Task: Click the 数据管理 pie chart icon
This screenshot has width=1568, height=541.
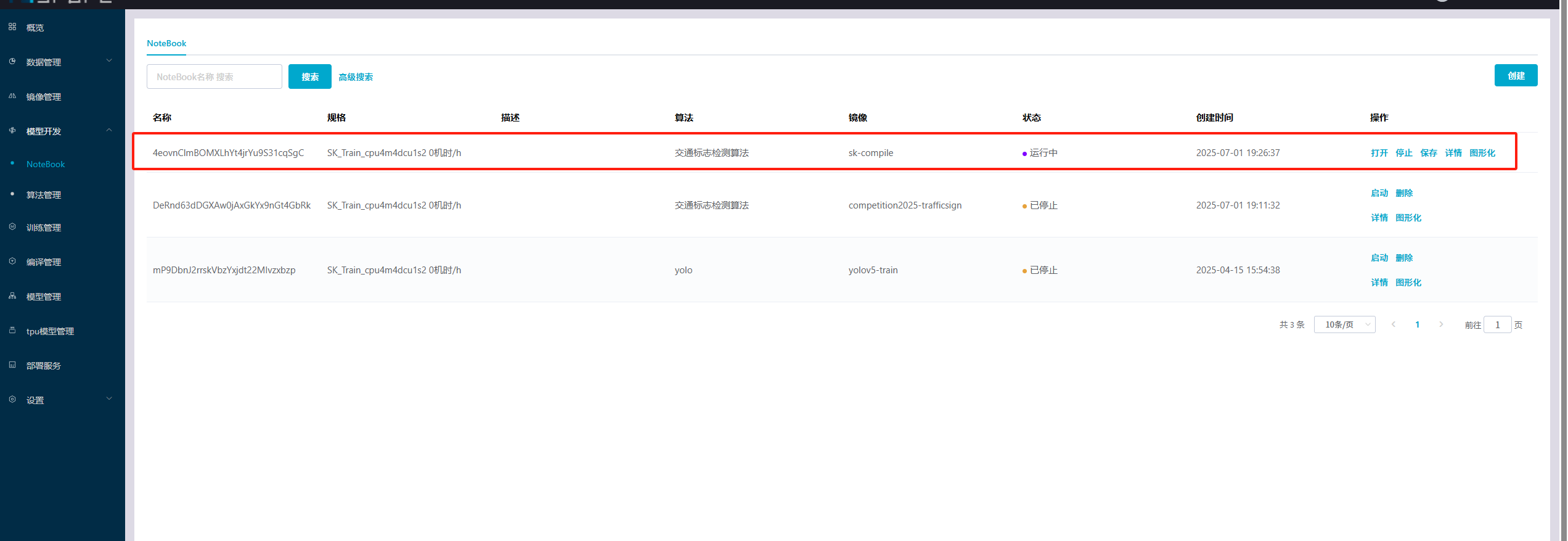Action: pos(12,62)
